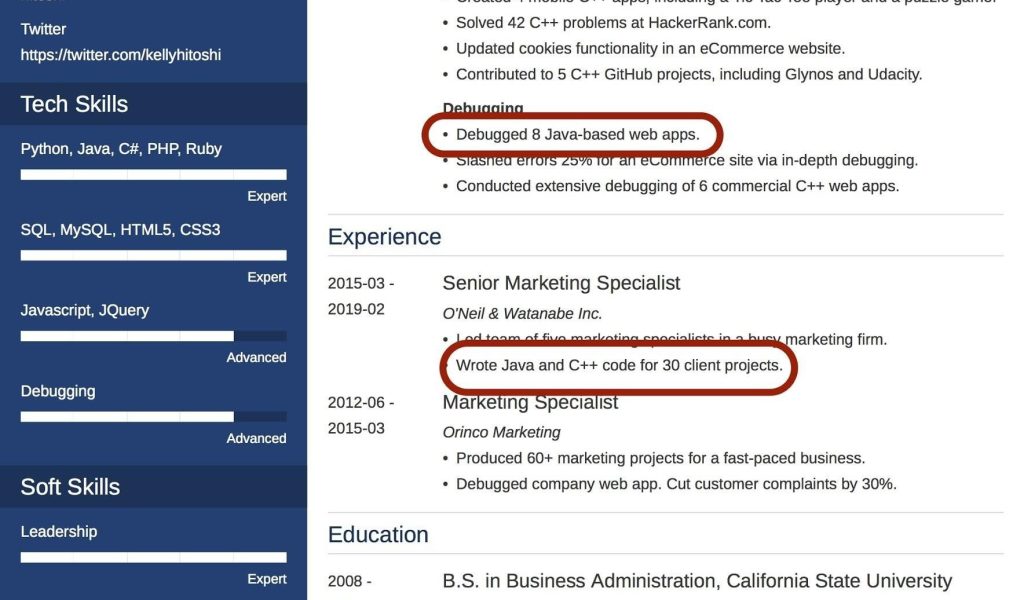Click the circled "Wrote Java and C++ code" line

point(618,365)
